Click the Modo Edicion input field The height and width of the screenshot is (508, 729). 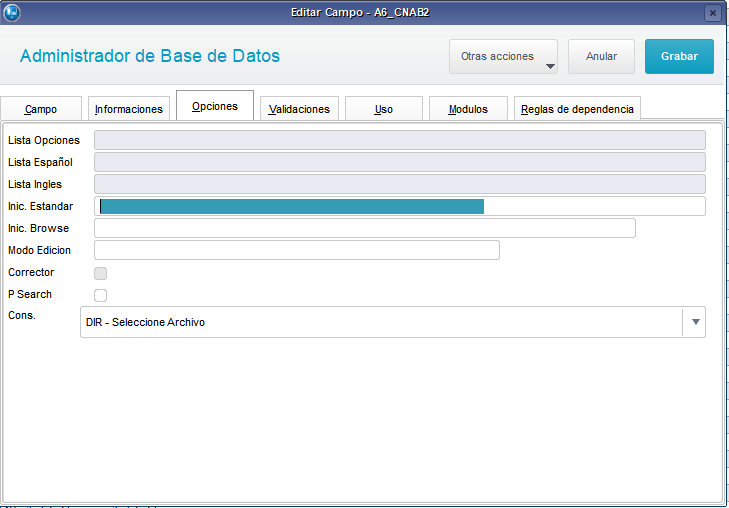coord(297,250)
